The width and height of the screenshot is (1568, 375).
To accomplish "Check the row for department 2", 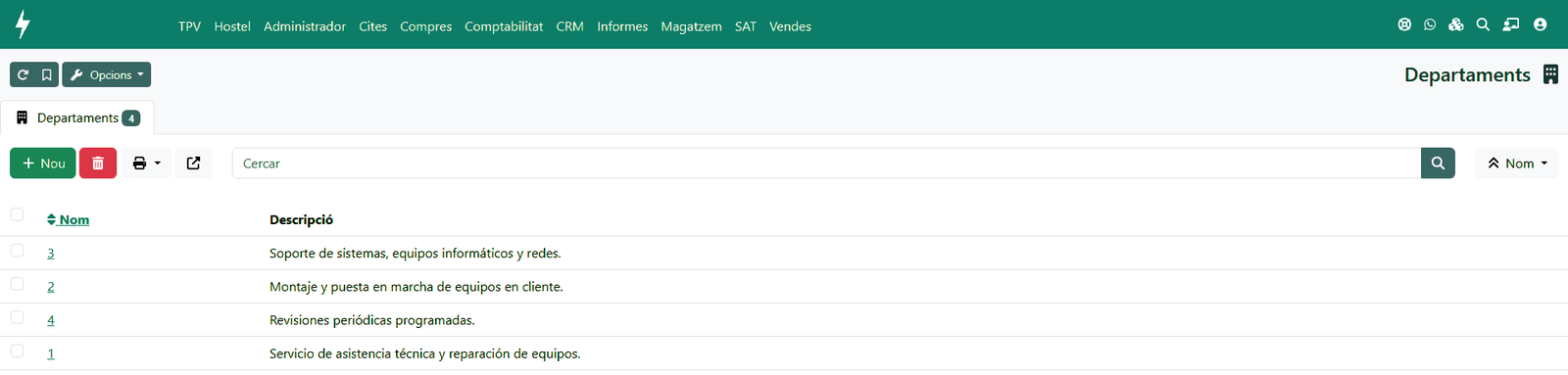I will coord(17,284).
